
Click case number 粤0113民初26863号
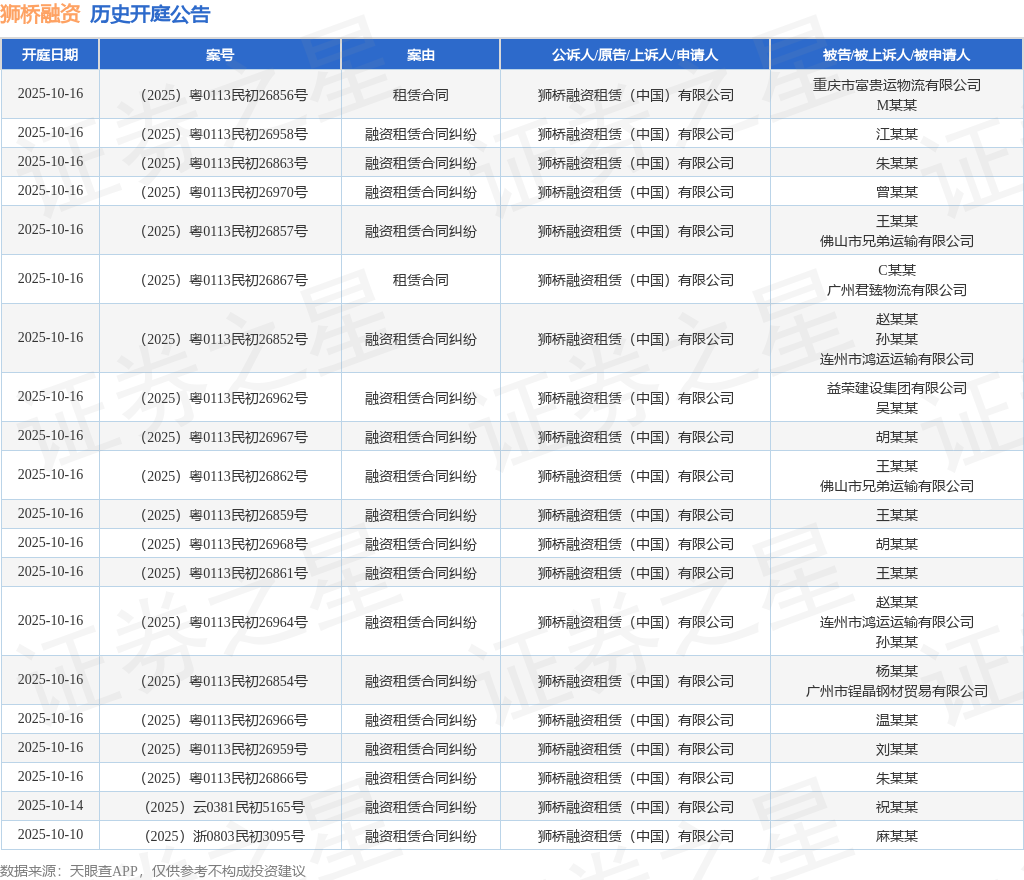pos(224,163)
